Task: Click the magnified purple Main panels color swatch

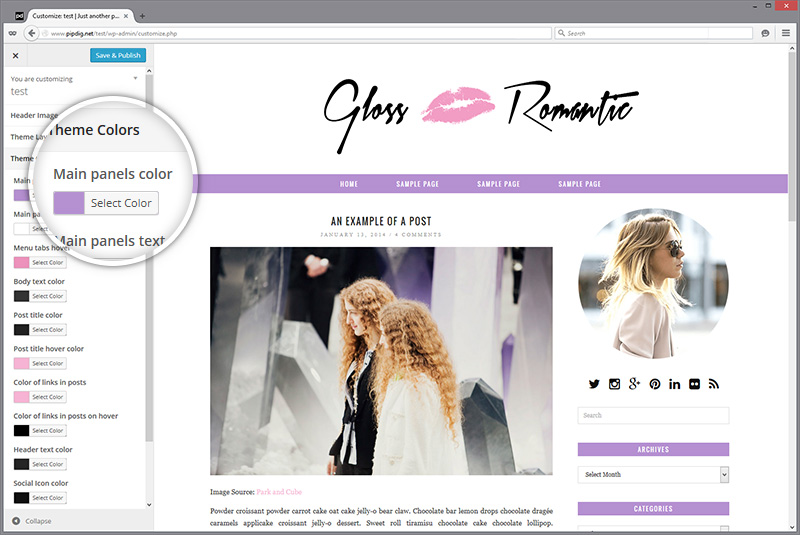Action: click(69, 203)
